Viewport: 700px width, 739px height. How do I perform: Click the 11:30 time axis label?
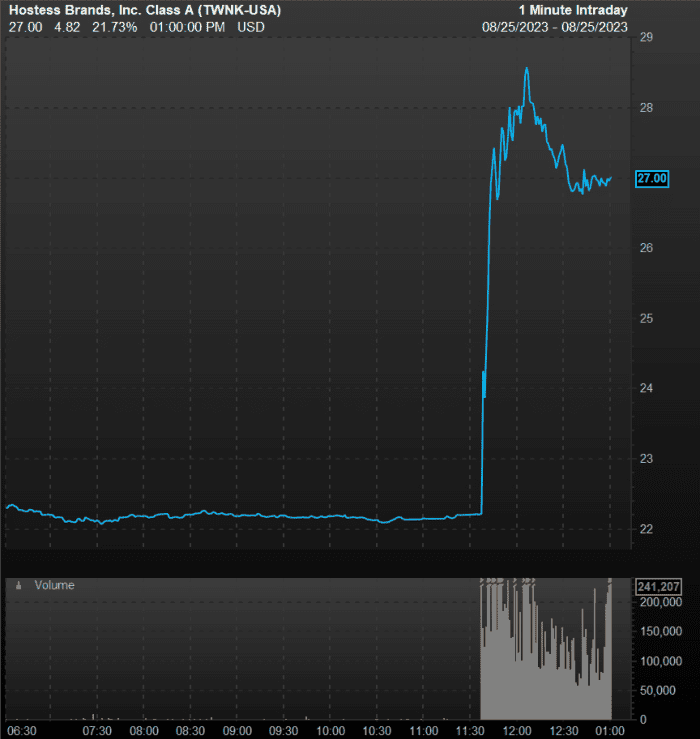coord(470,731)
